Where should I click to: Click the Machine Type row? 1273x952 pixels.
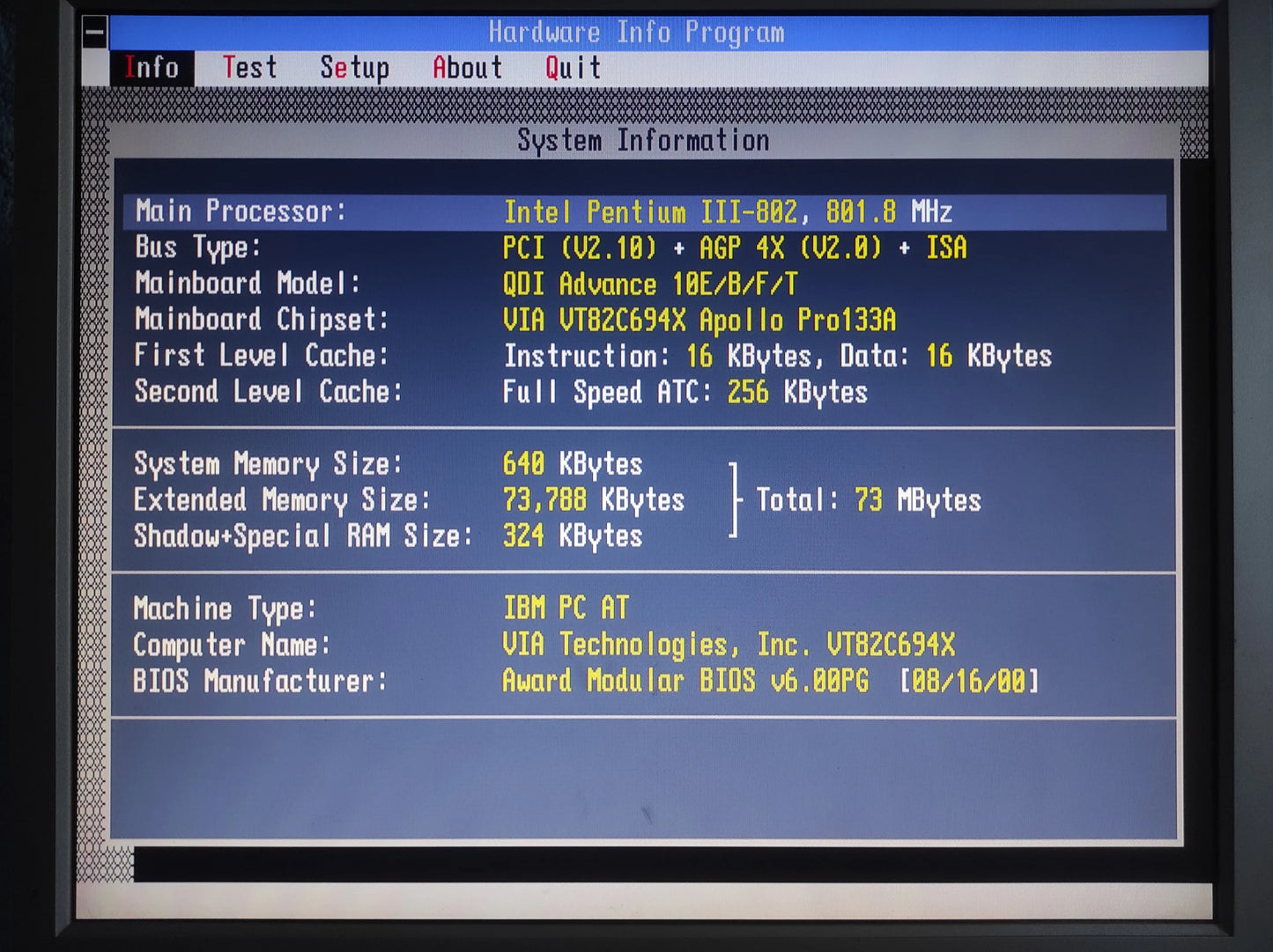click(x=645, y=609)
